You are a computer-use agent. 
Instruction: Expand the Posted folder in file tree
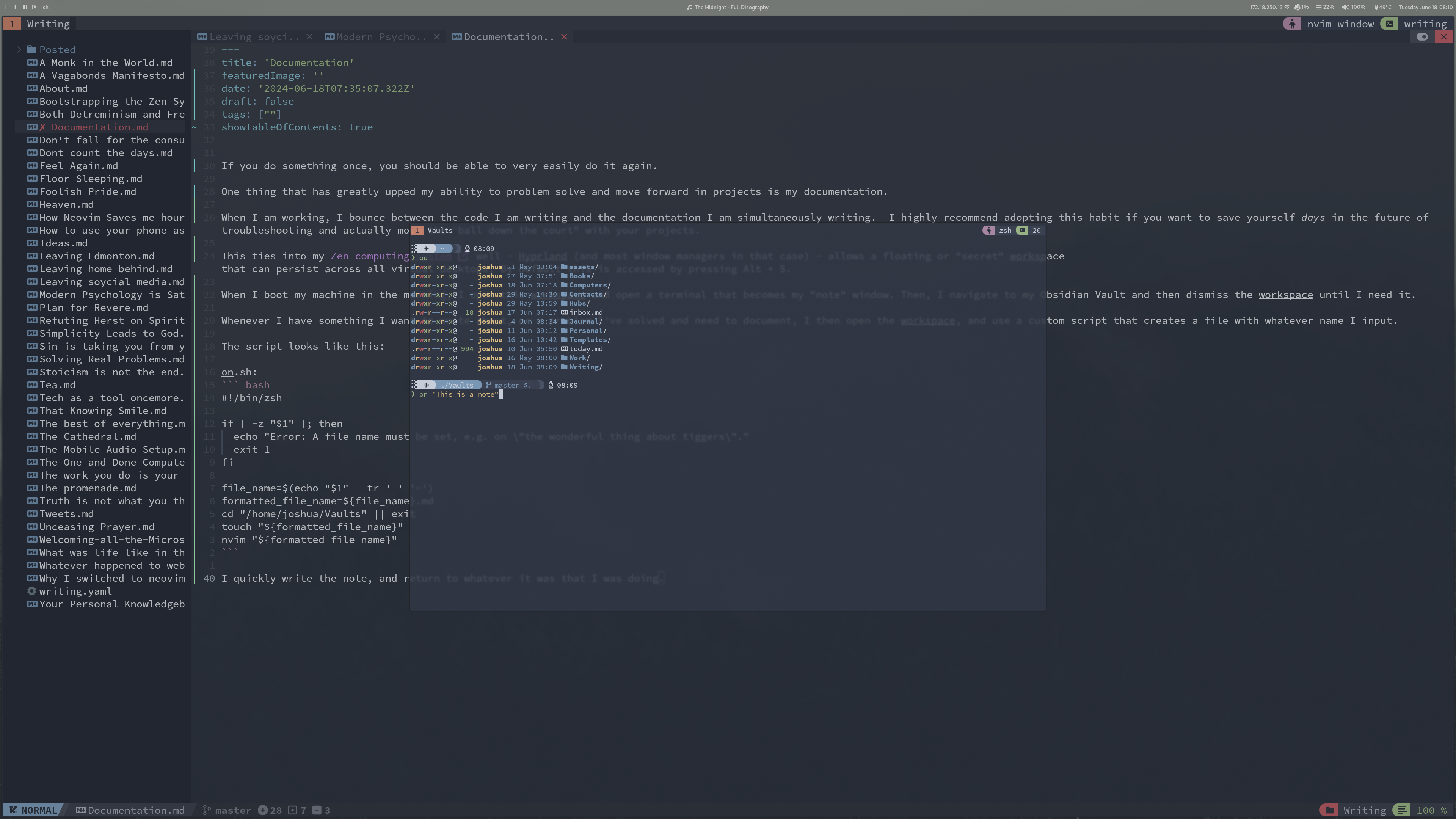click(x=19, y=50)
